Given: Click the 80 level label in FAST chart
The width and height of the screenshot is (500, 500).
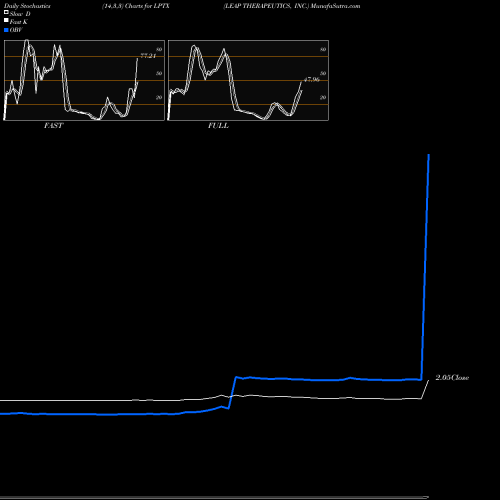Looking at the screenshot, I should [159, 50].
